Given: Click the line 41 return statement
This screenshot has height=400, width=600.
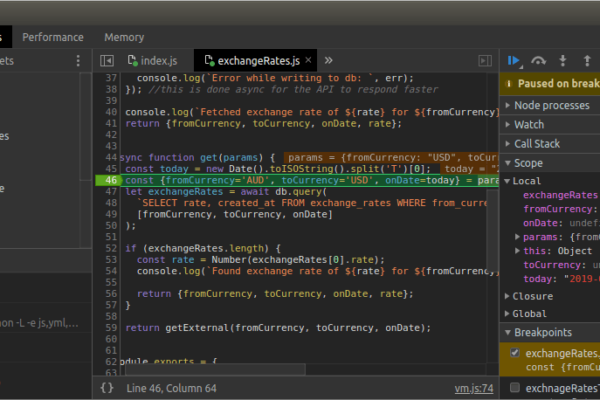Looking at the screenshot, I should (x=263, y=123).
